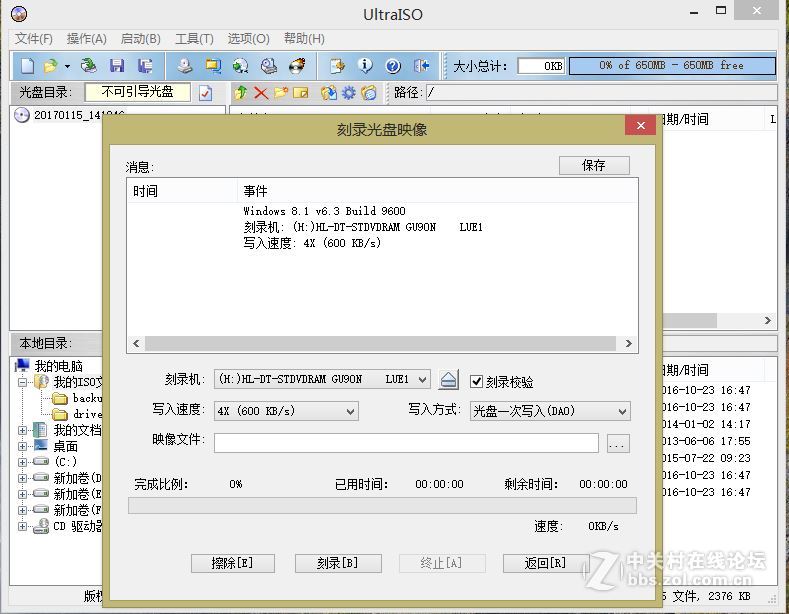Image resolution: width=789 pixels, height=614 pixels.
Task: Click the icon right of the gear
Action: [x=369, y=93]
